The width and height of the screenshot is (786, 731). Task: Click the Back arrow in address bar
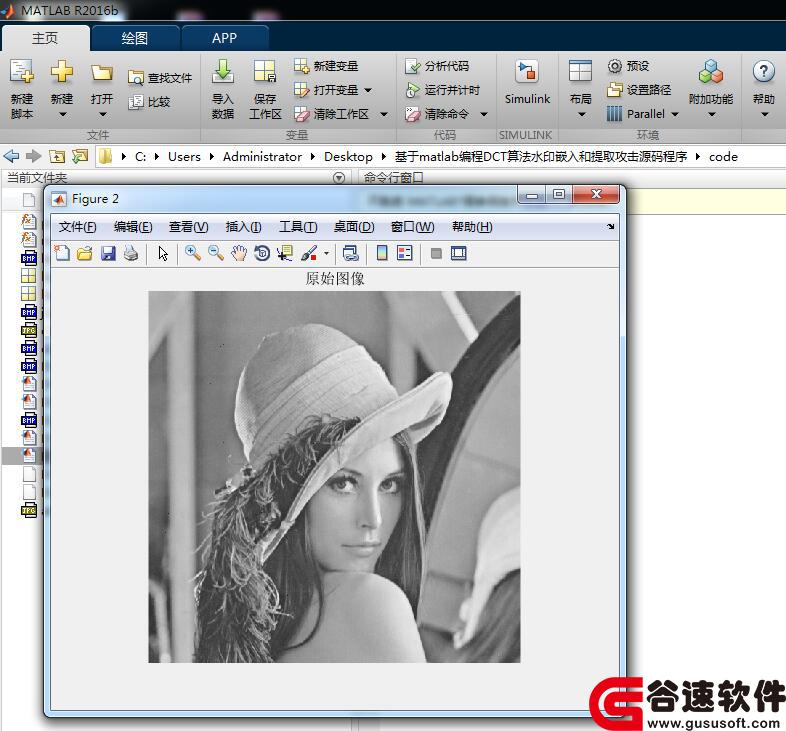11,156
